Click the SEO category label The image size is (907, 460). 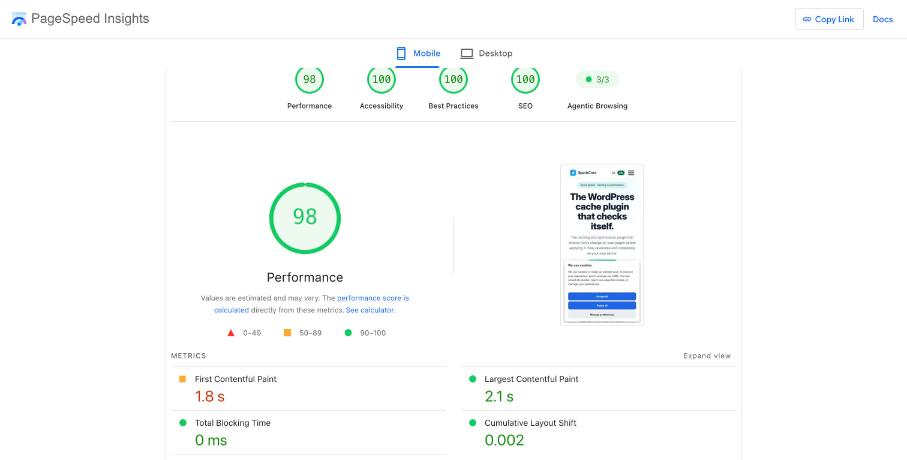[525, 106]
